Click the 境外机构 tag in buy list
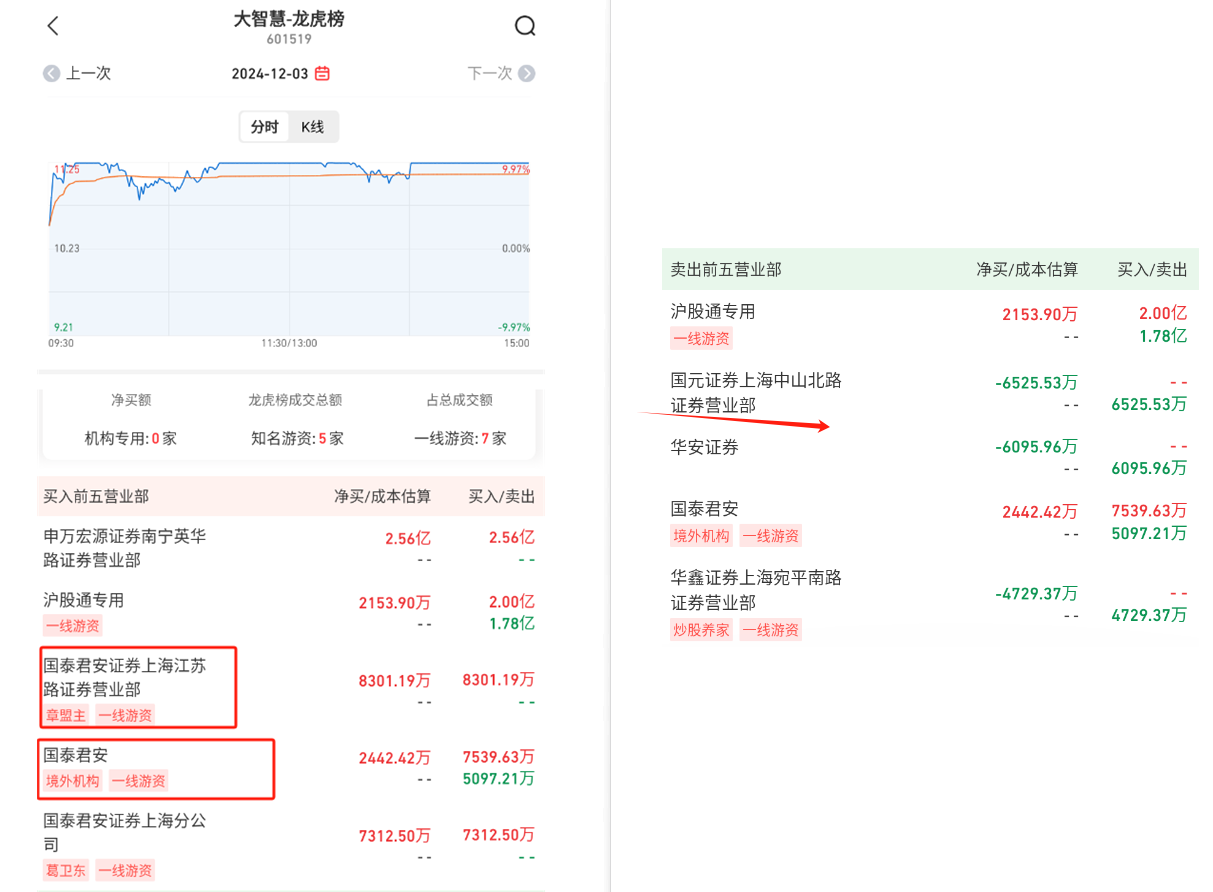Image resolution: width=1213 pixels, height=892 pixels. (73, 781)
